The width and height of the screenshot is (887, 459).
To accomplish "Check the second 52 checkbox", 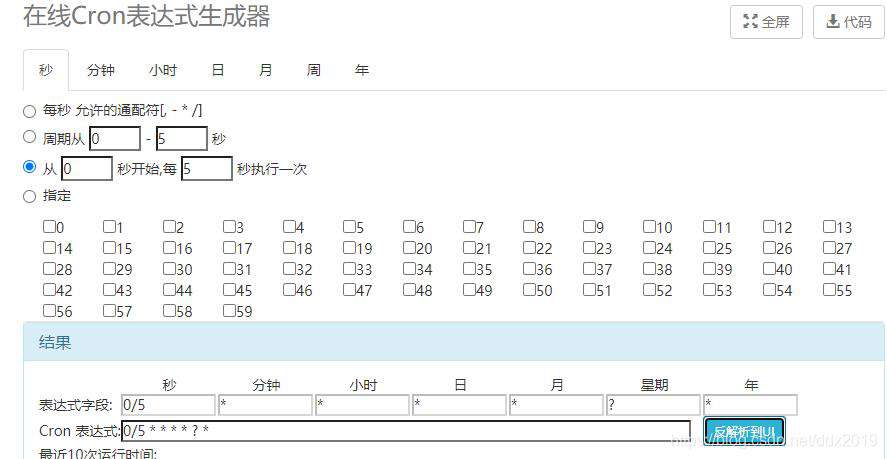I will 649,290.
